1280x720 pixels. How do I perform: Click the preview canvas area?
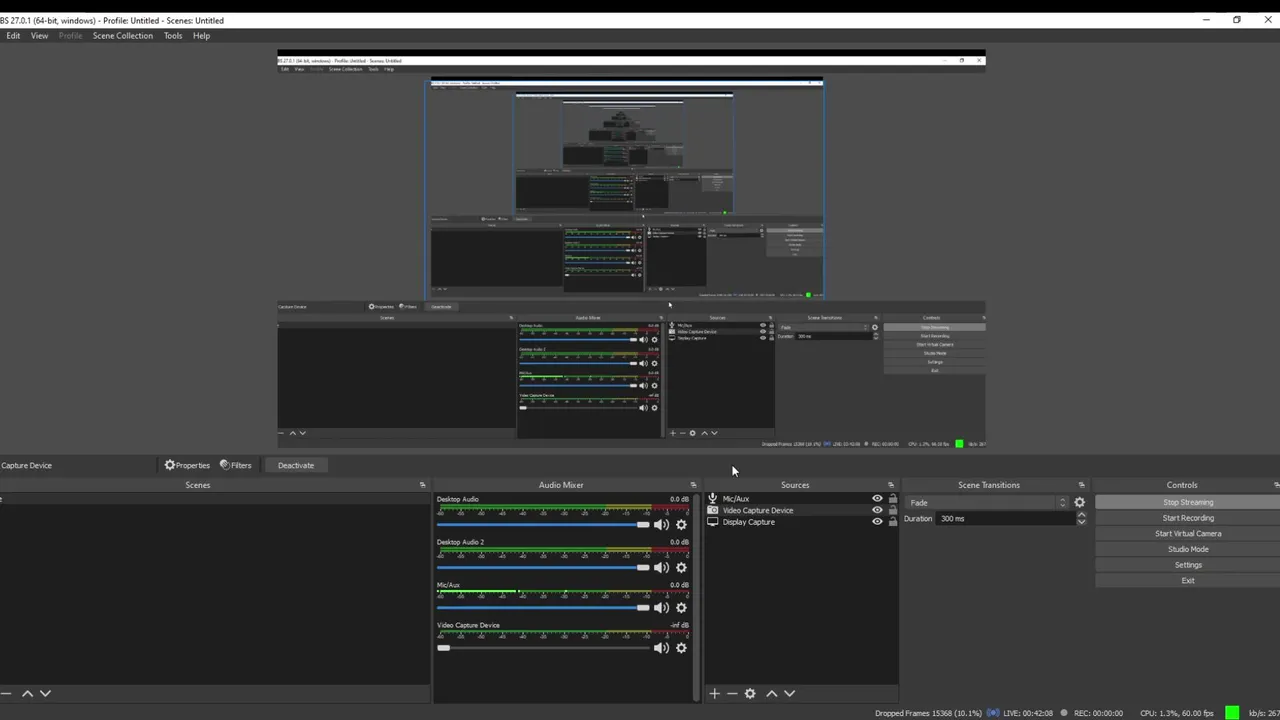(x=631, y=250)
